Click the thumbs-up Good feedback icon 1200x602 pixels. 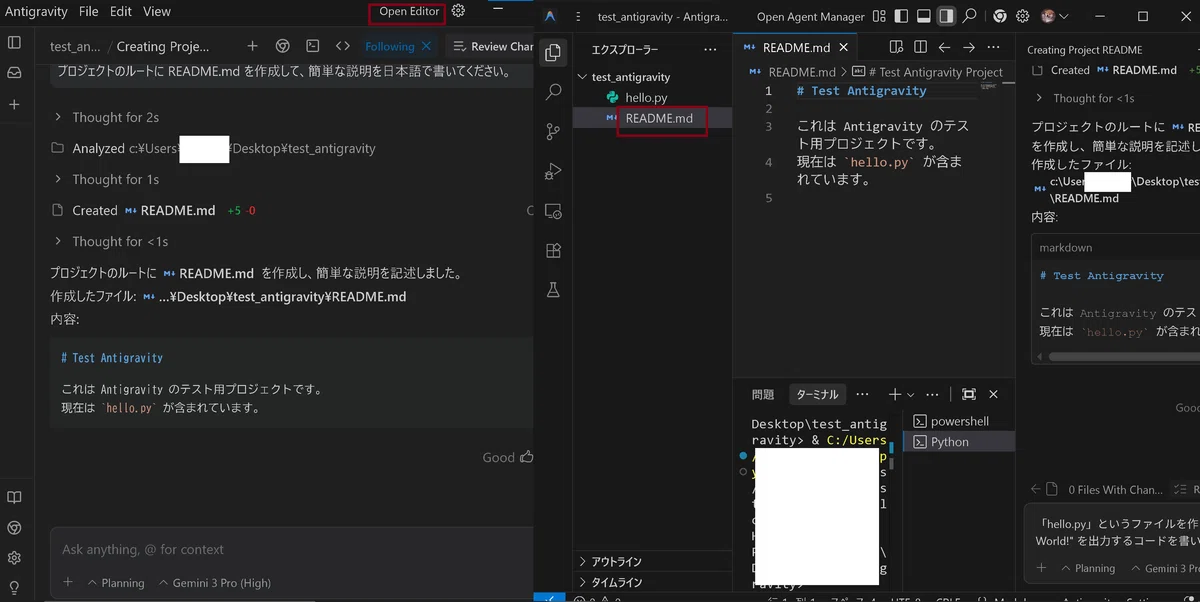coord(527,457)
